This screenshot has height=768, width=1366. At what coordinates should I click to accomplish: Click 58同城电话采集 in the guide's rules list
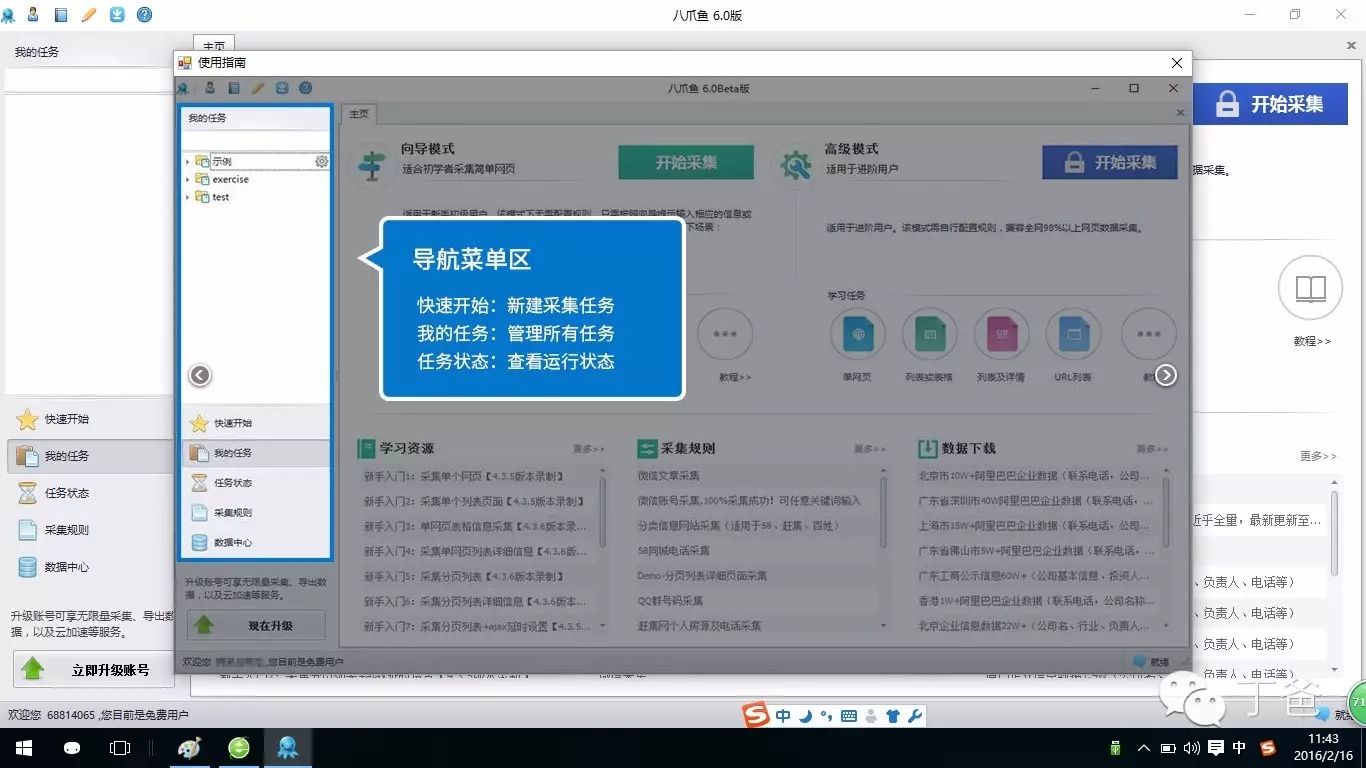[x=674, y=551]
